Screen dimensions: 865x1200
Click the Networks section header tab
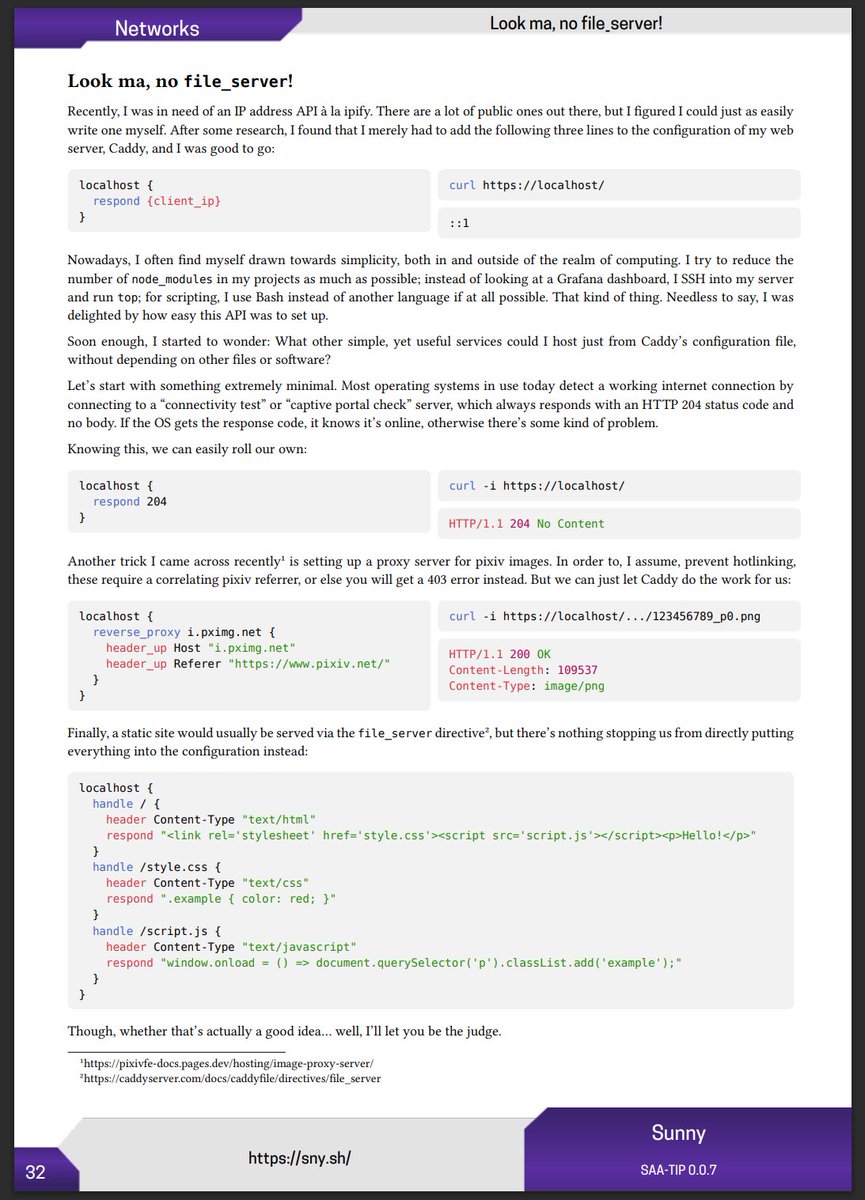157,28
